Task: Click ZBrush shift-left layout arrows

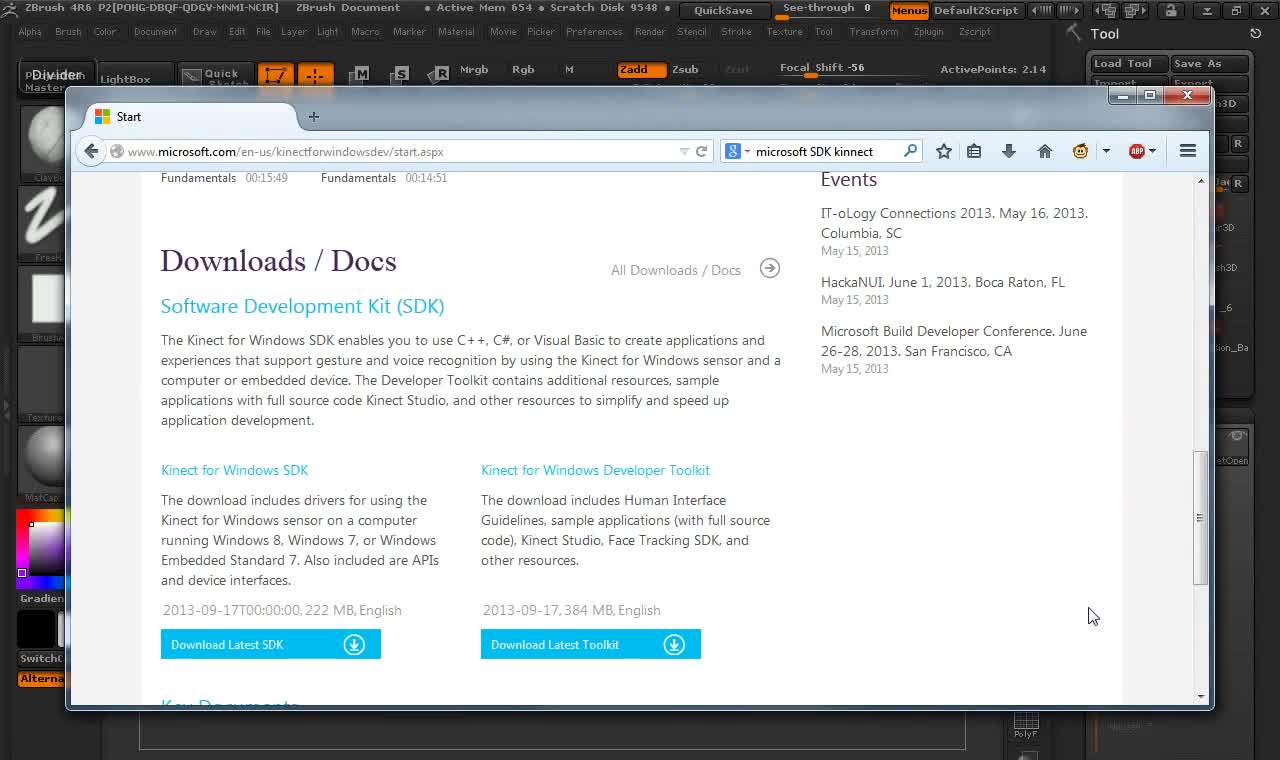Action: tap(1042, 11)
